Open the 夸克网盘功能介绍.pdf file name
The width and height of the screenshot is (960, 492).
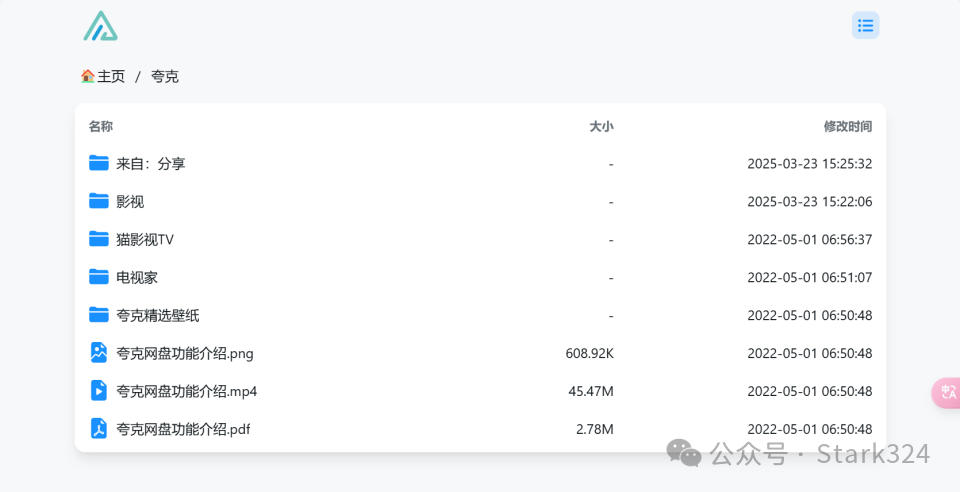183,429
